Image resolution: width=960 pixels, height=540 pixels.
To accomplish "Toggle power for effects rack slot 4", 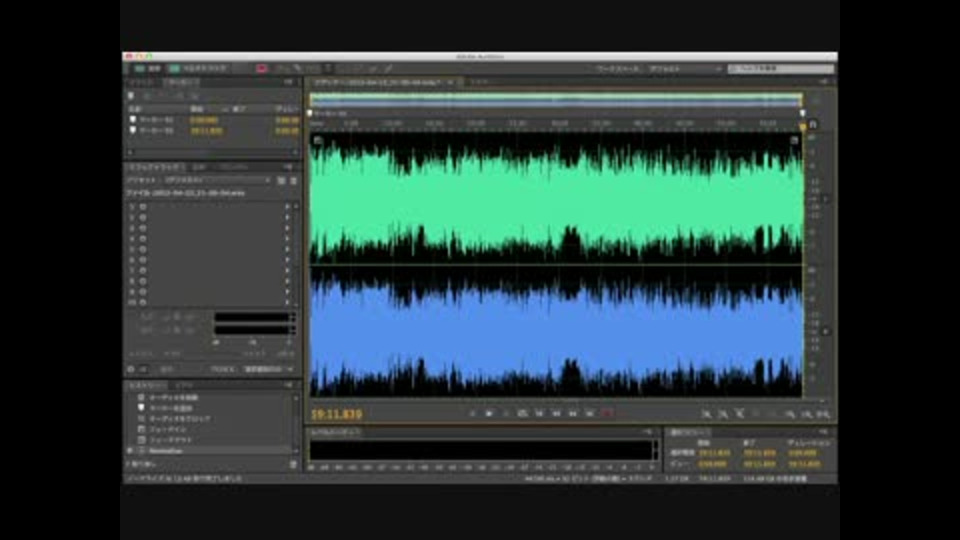I will pos(143,239).
